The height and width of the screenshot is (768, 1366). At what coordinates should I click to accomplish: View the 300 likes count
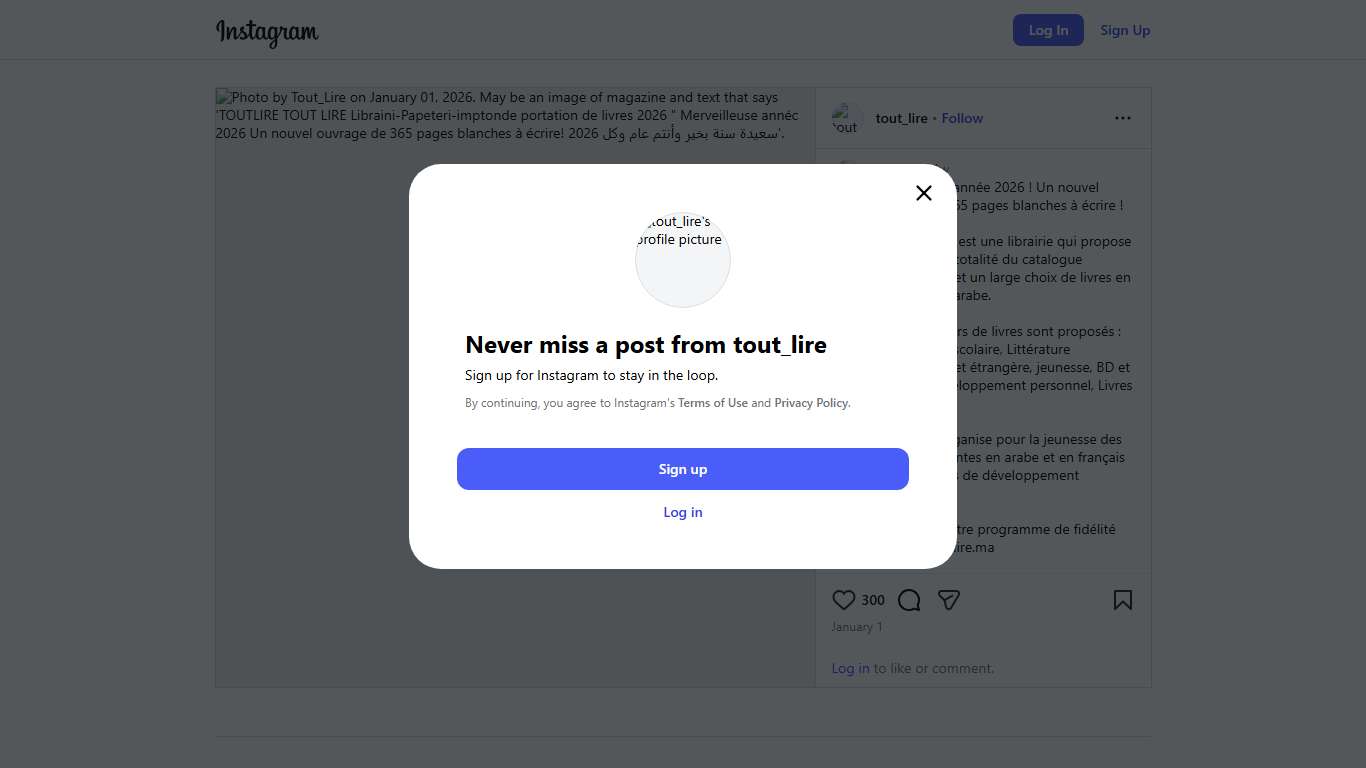click(873, 600)
